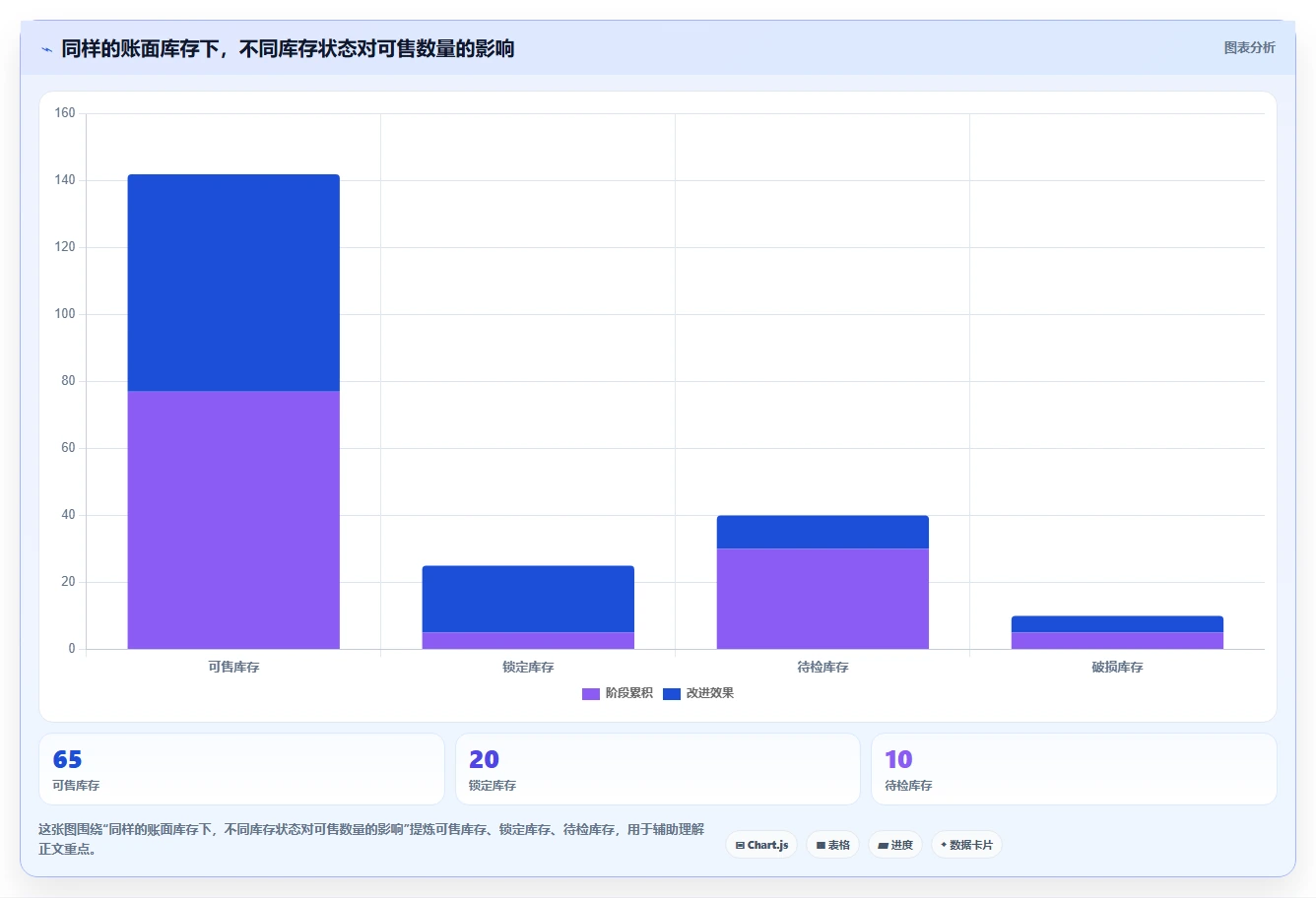Viewport: 1316px width, 898px height.
Task: Click the y-axis value 140
Action: pos(65,180)
